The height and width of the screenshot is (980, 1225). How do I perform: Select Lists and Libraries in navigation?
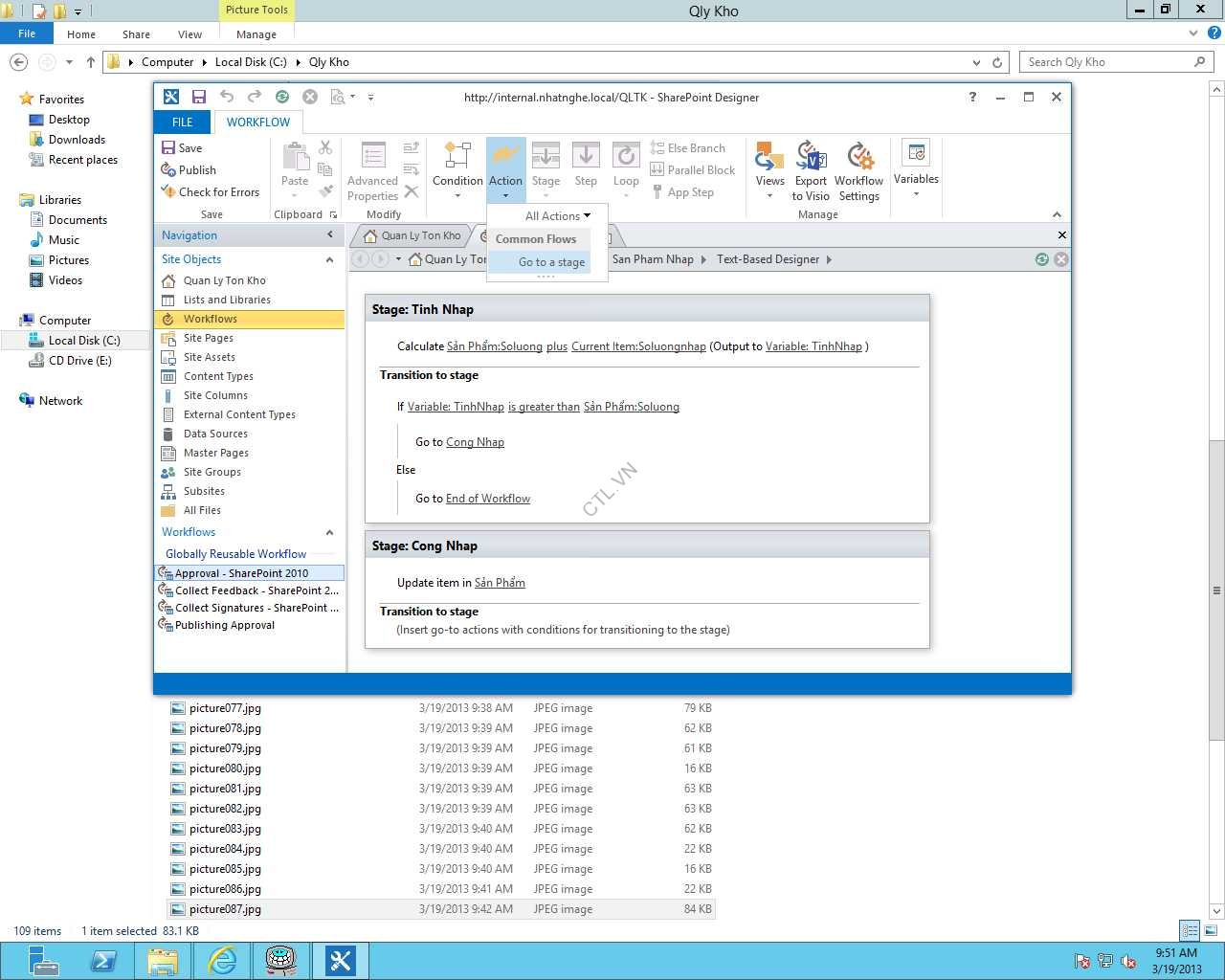point(227,300)
